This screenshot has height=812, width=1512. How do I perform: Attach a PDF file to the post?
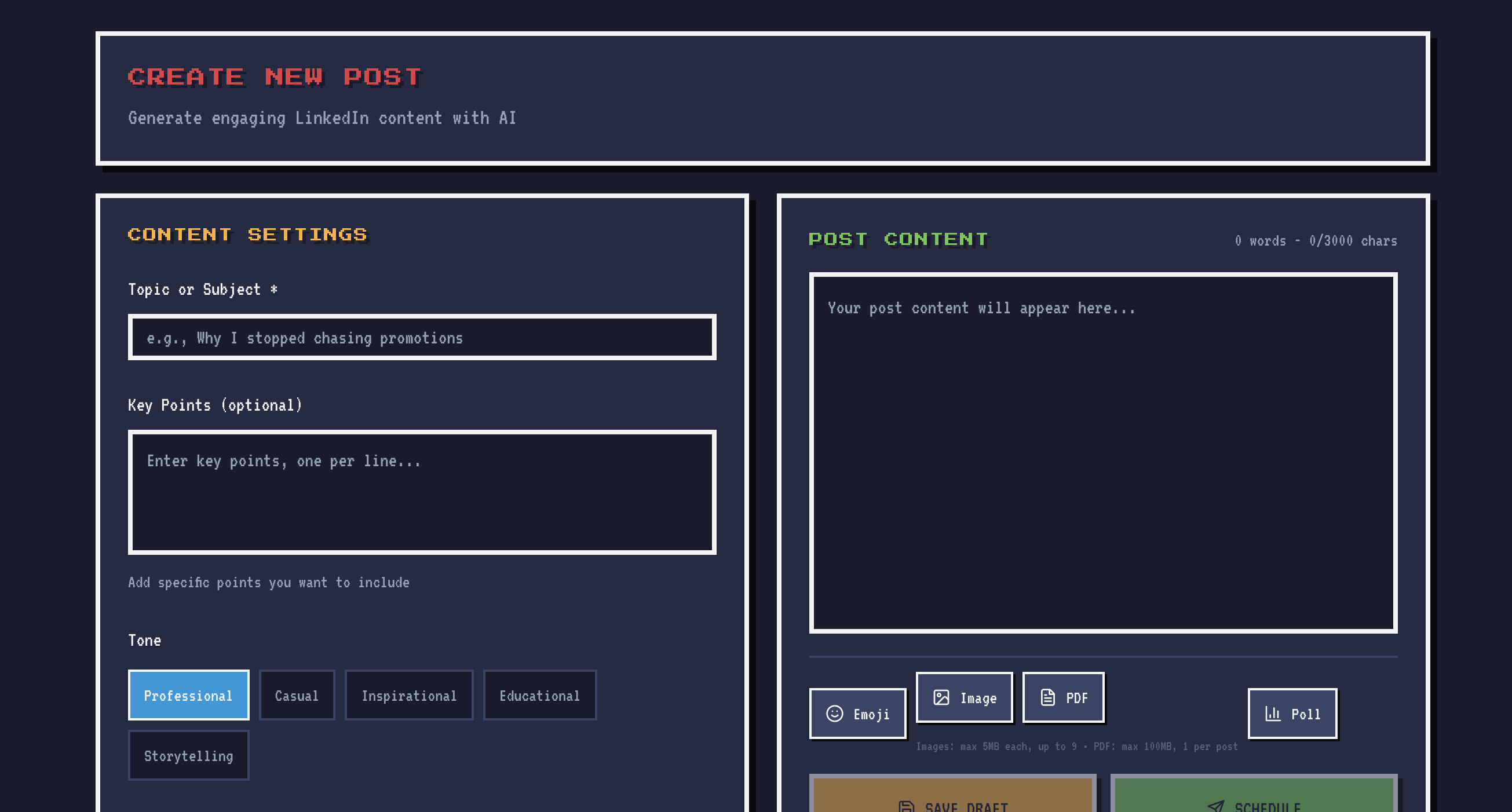1064,697
